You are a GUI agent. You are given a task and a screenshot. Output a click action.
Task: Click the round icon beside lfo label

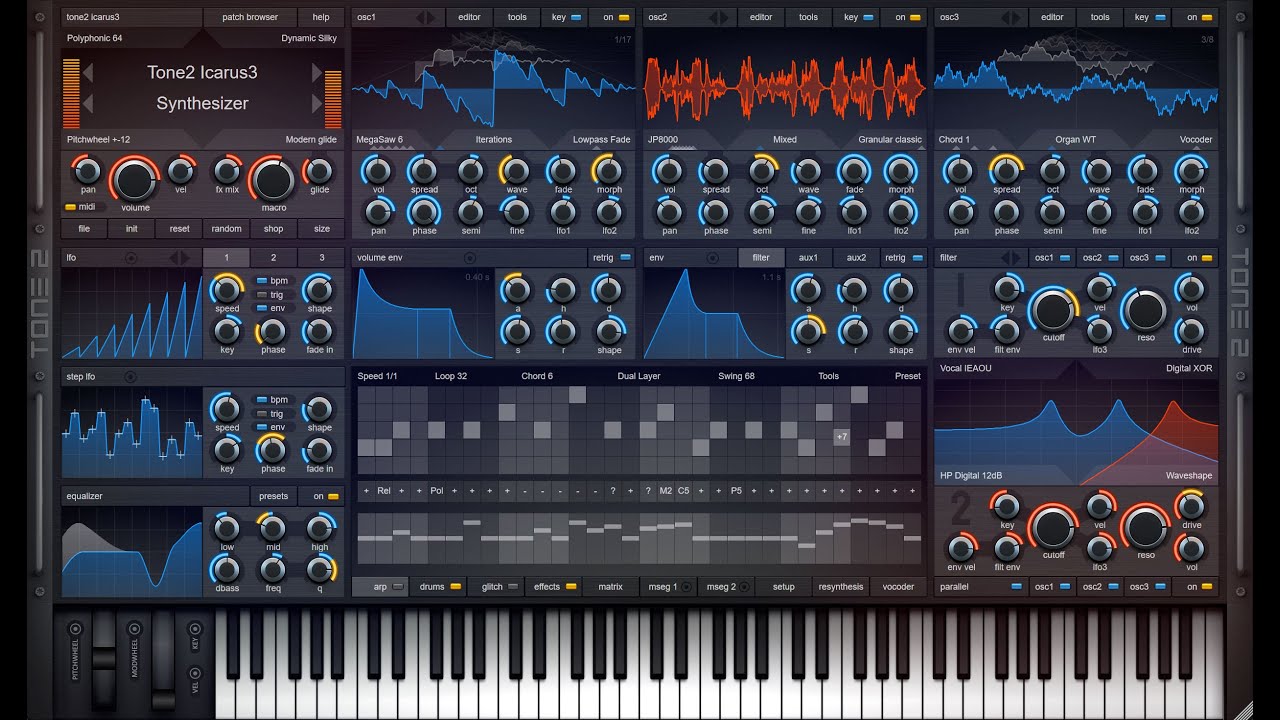[131, 258]
